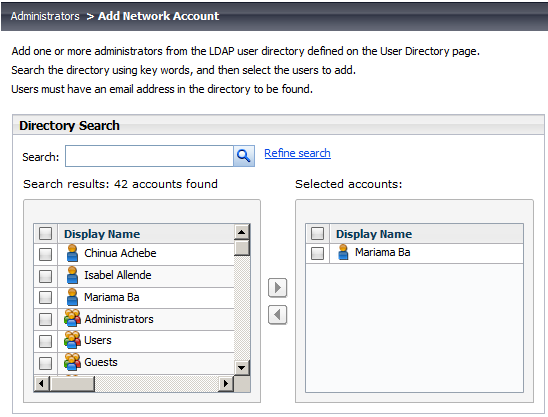Viewport: 548px width, 417px height.
Task: Click the magnifying glass search icon
Action: (244, 156)
